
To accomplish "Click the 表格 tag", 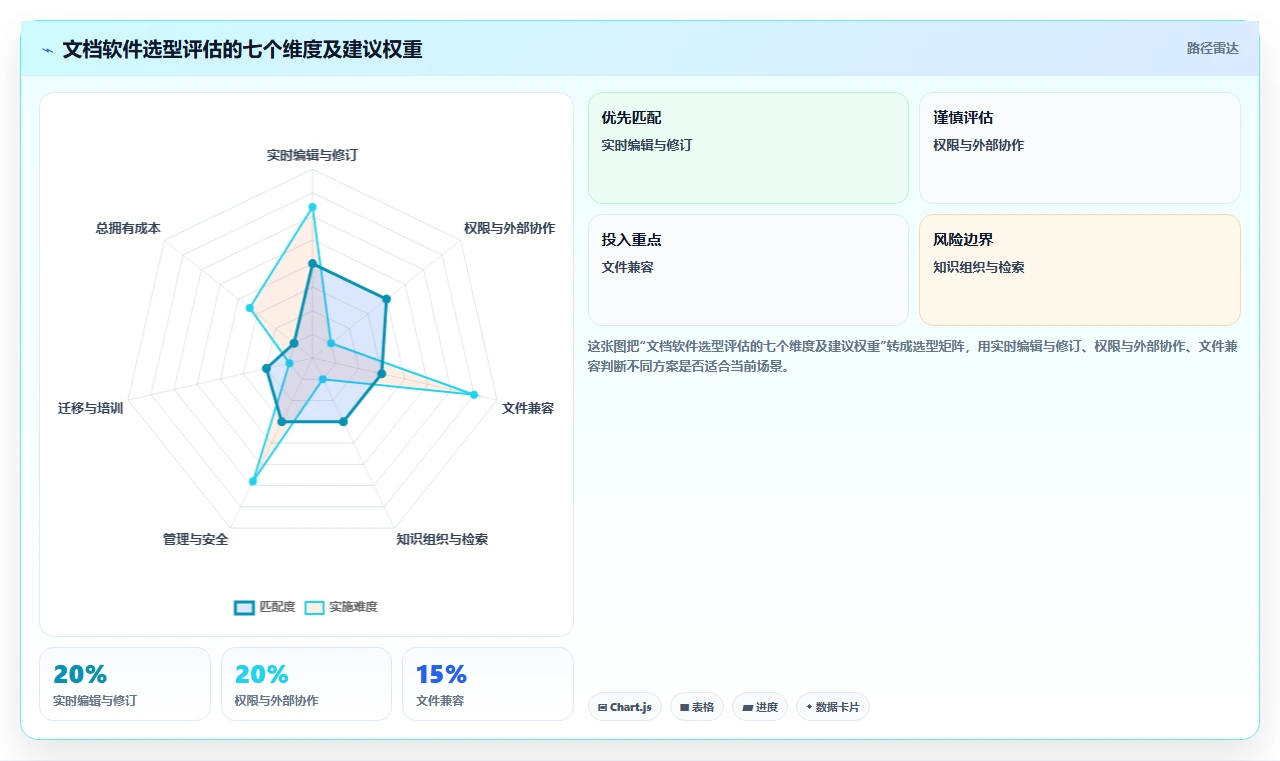I will pos(697,707).
